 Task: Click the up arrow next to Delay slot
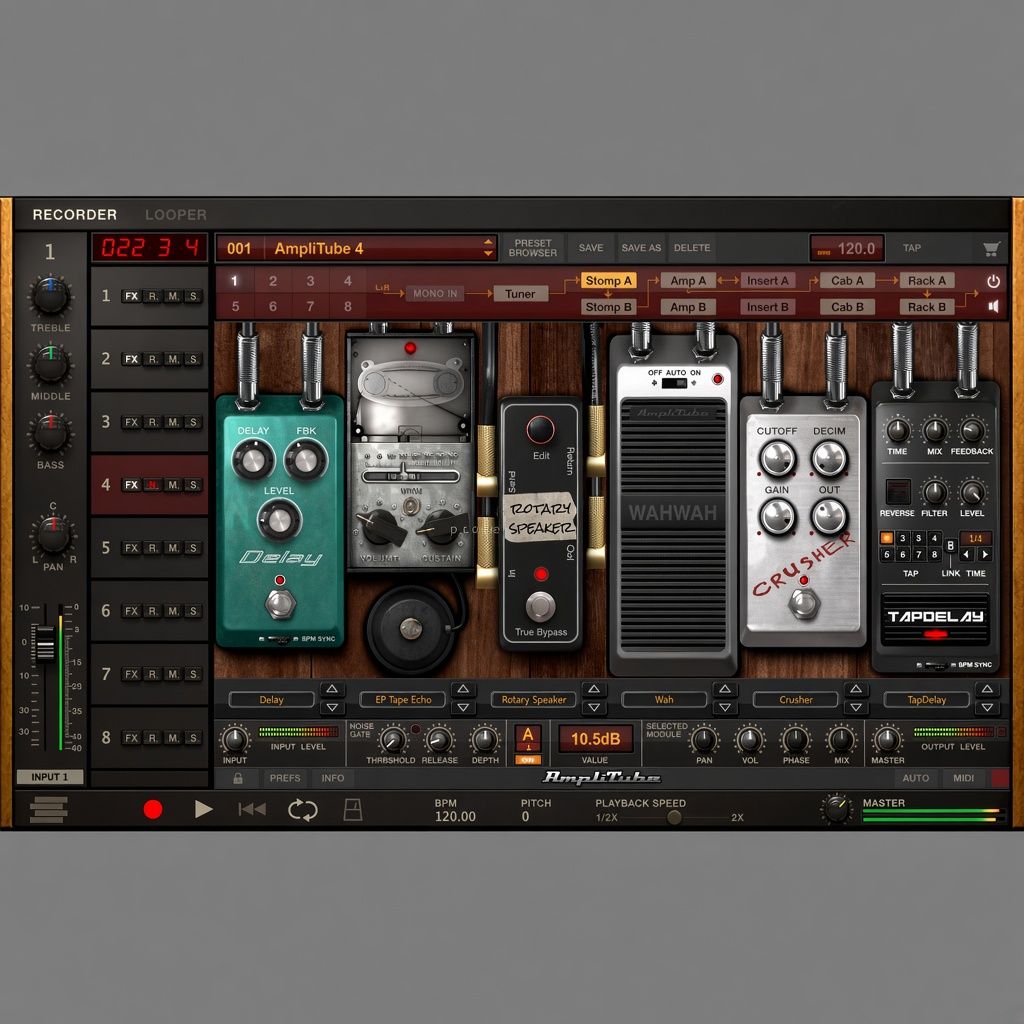click(332, 690)
